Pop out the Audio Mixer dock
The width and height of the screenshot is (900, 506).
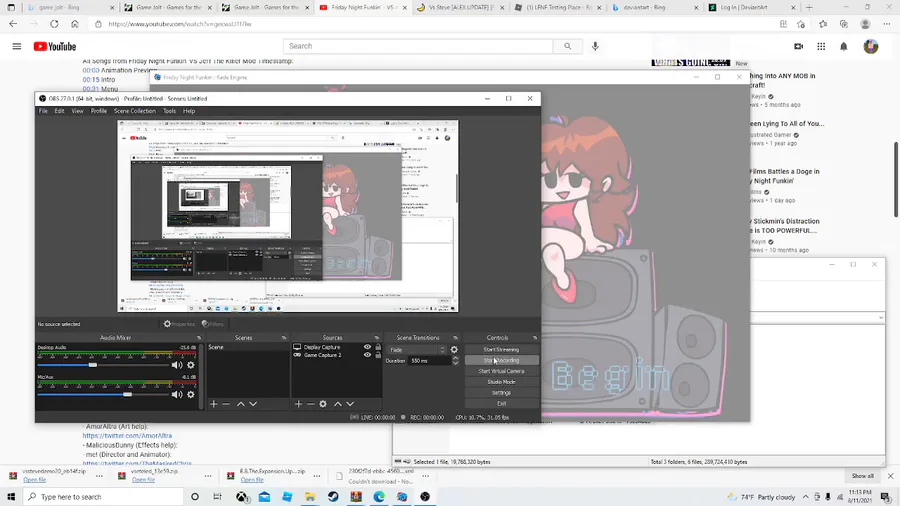(199, 338)
